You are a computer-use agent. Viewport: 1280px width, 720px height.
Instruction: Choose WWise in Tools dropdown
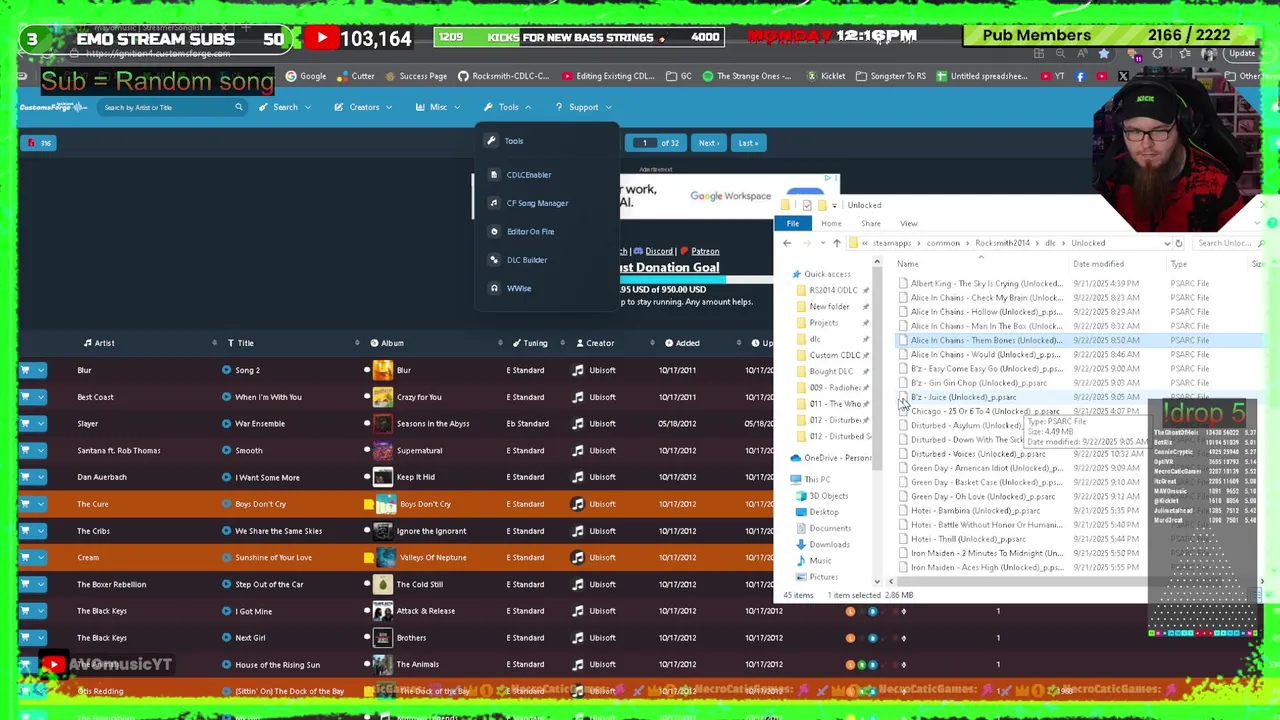point(518,288)
